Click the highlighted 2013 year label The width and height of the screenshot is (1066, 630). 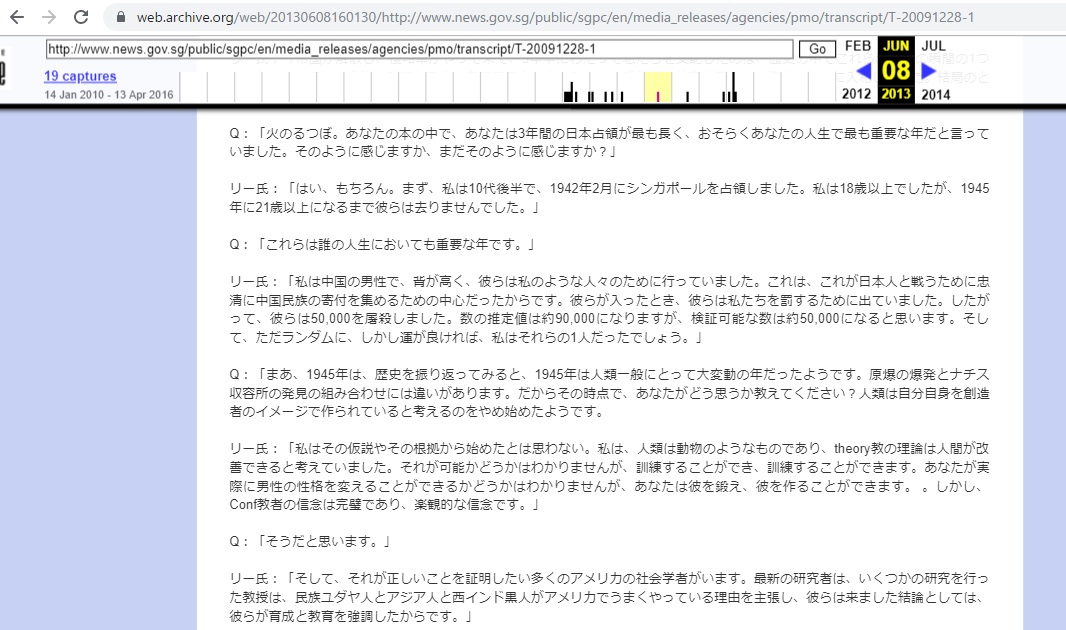point(896,95)
